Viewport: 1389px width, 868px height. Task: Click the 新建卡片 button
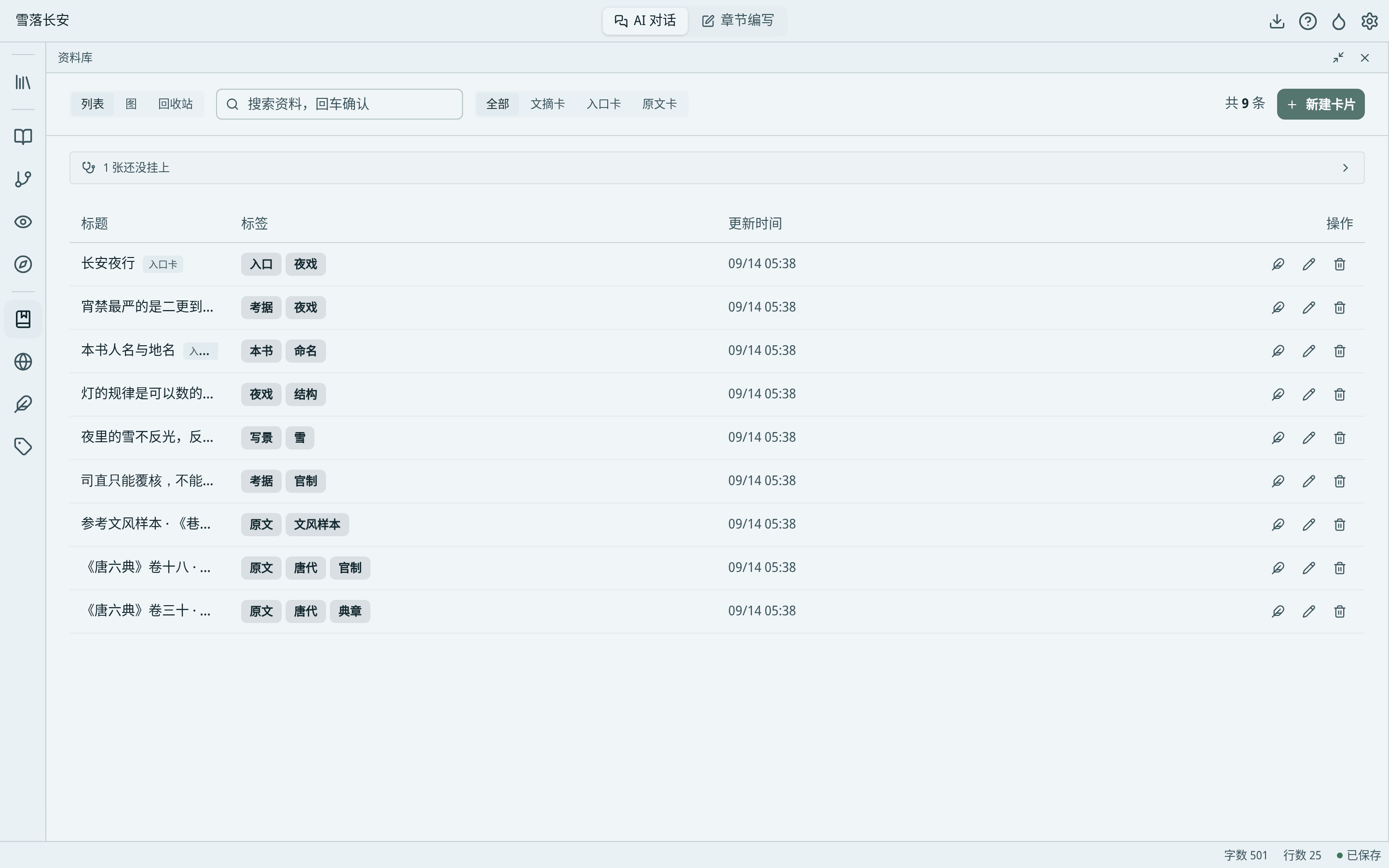[x=1320, y=104]
